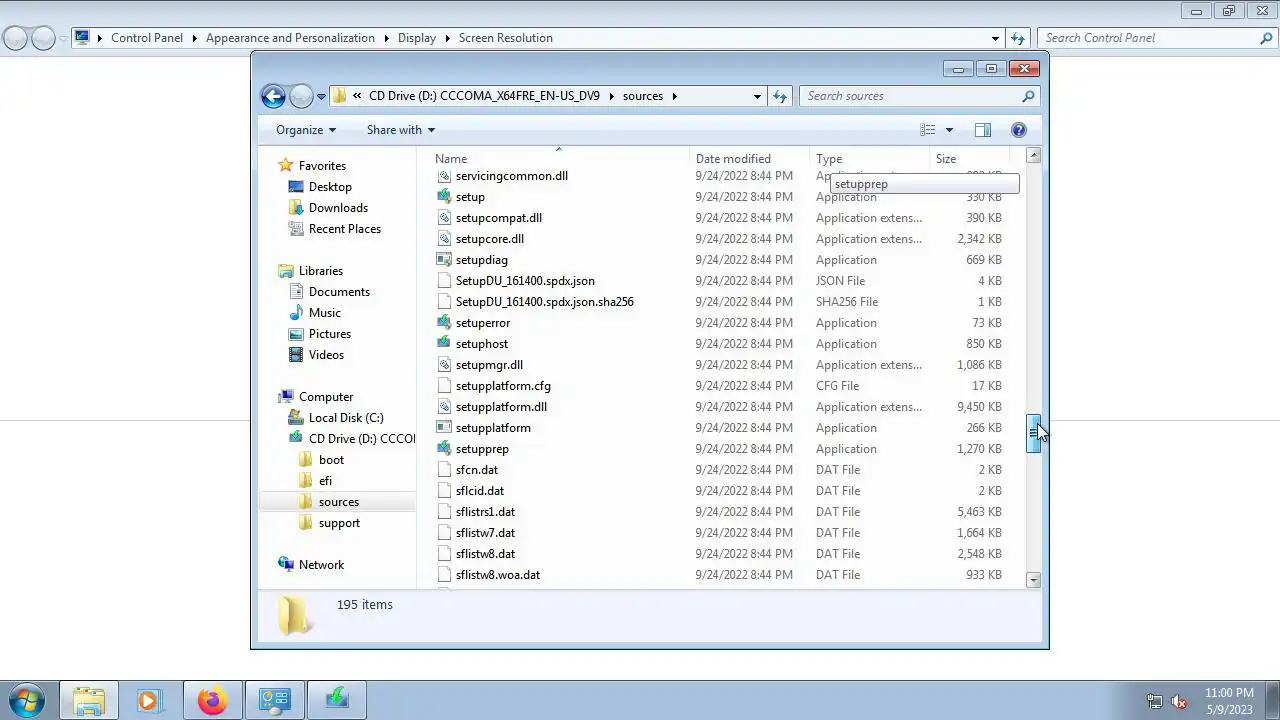Click the Network icon in the navigation pane
Image resolution: width=1280 pixels, height=720 pixels.
(286, 565)
